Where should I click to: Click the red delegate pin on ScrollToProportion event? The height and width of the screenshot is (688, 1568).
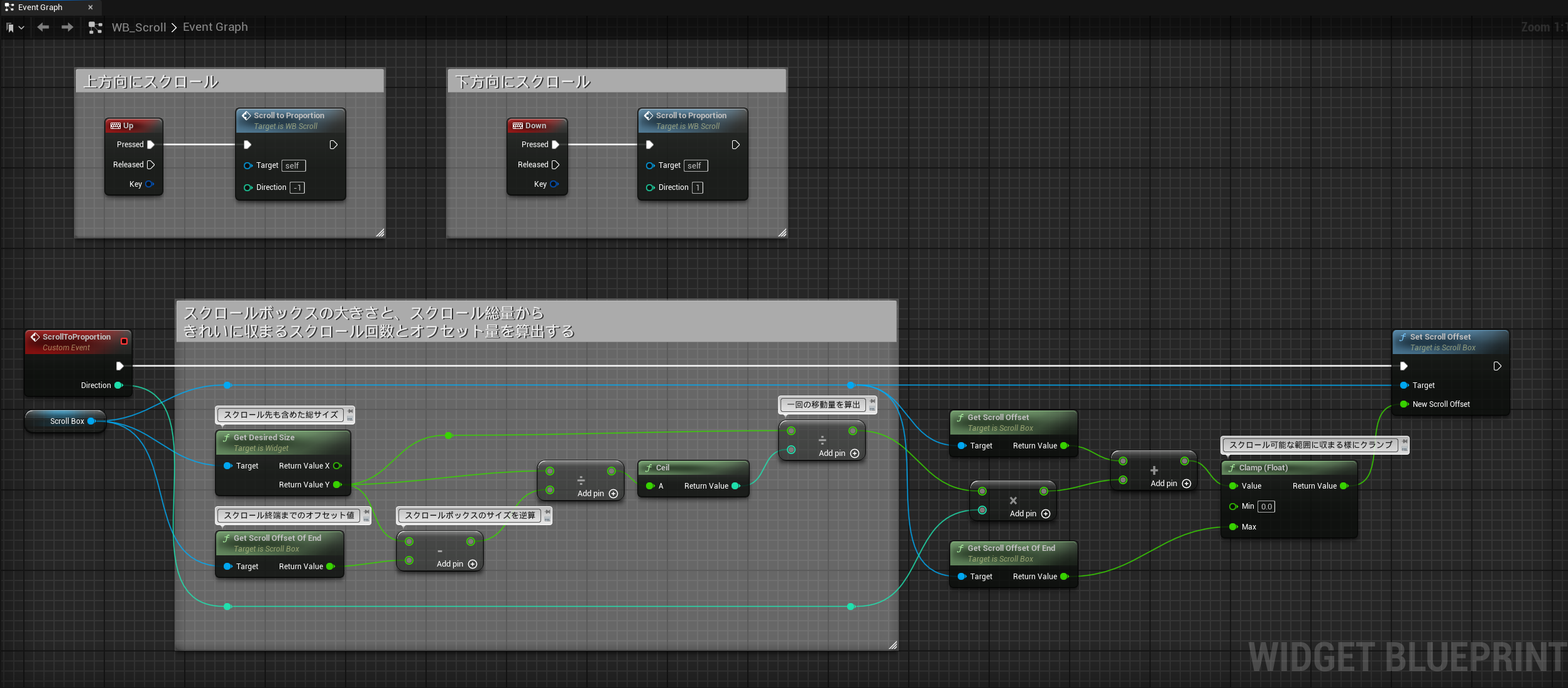pyautogui.click(x=124, y=341)
